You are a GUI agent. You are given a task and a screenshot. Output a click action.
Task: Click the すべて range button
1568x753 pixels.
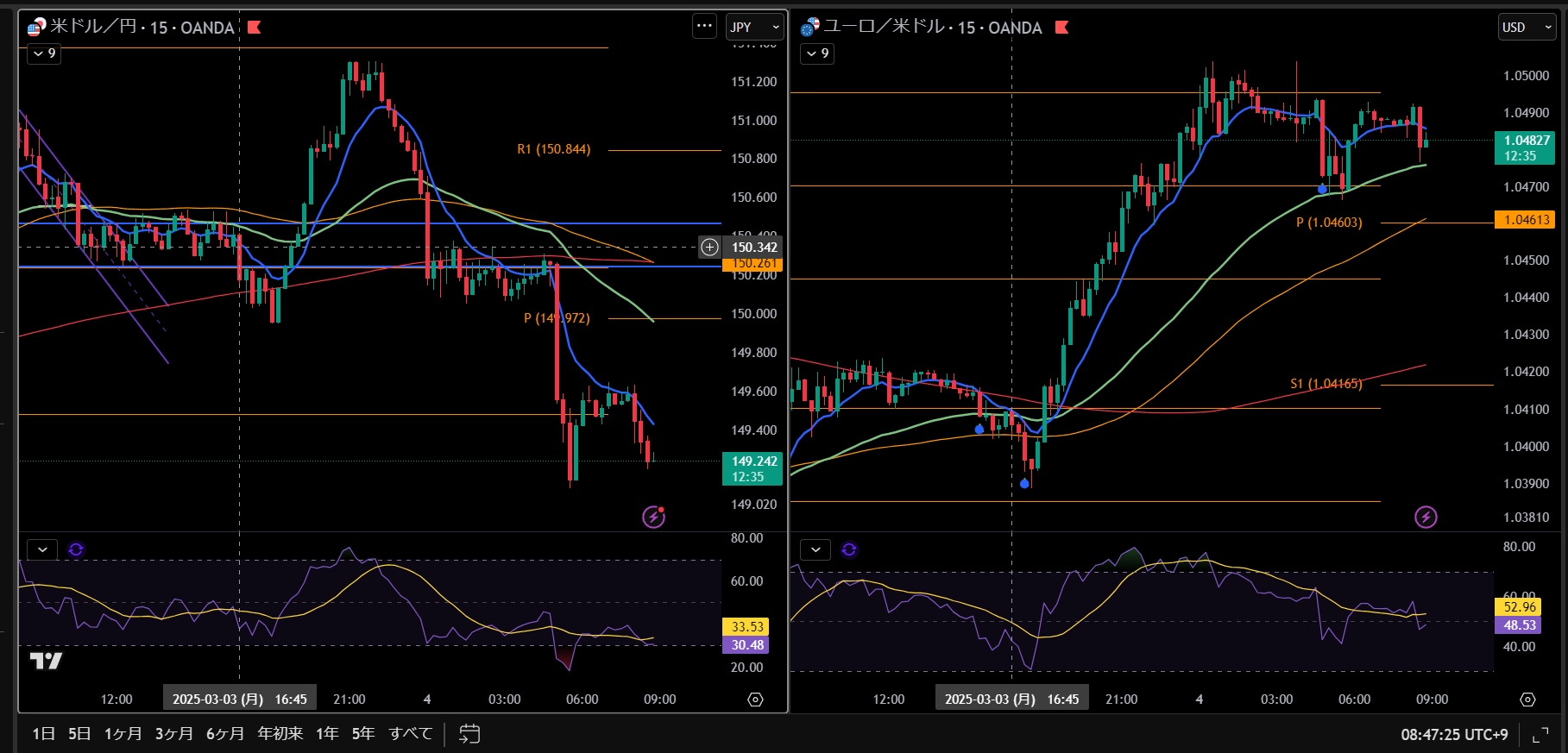point(410,734)
